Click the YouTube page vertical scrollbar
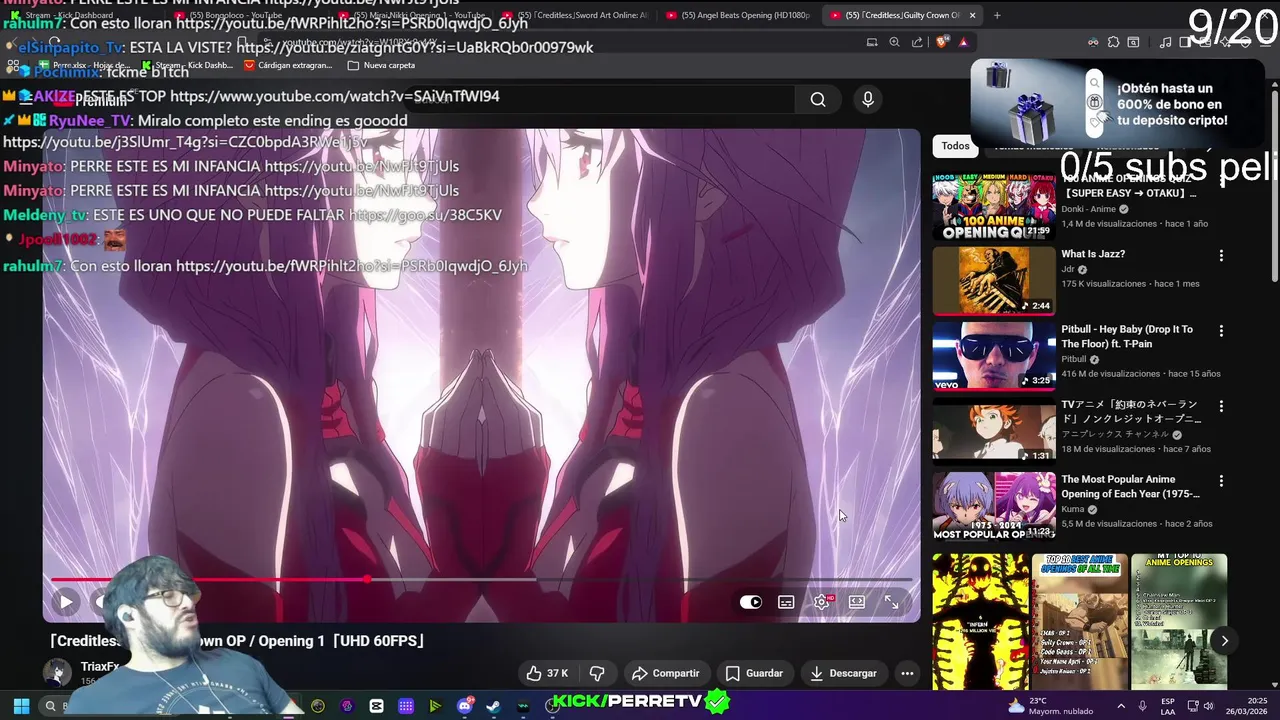1280x720 pixels. coord(1274,185)
